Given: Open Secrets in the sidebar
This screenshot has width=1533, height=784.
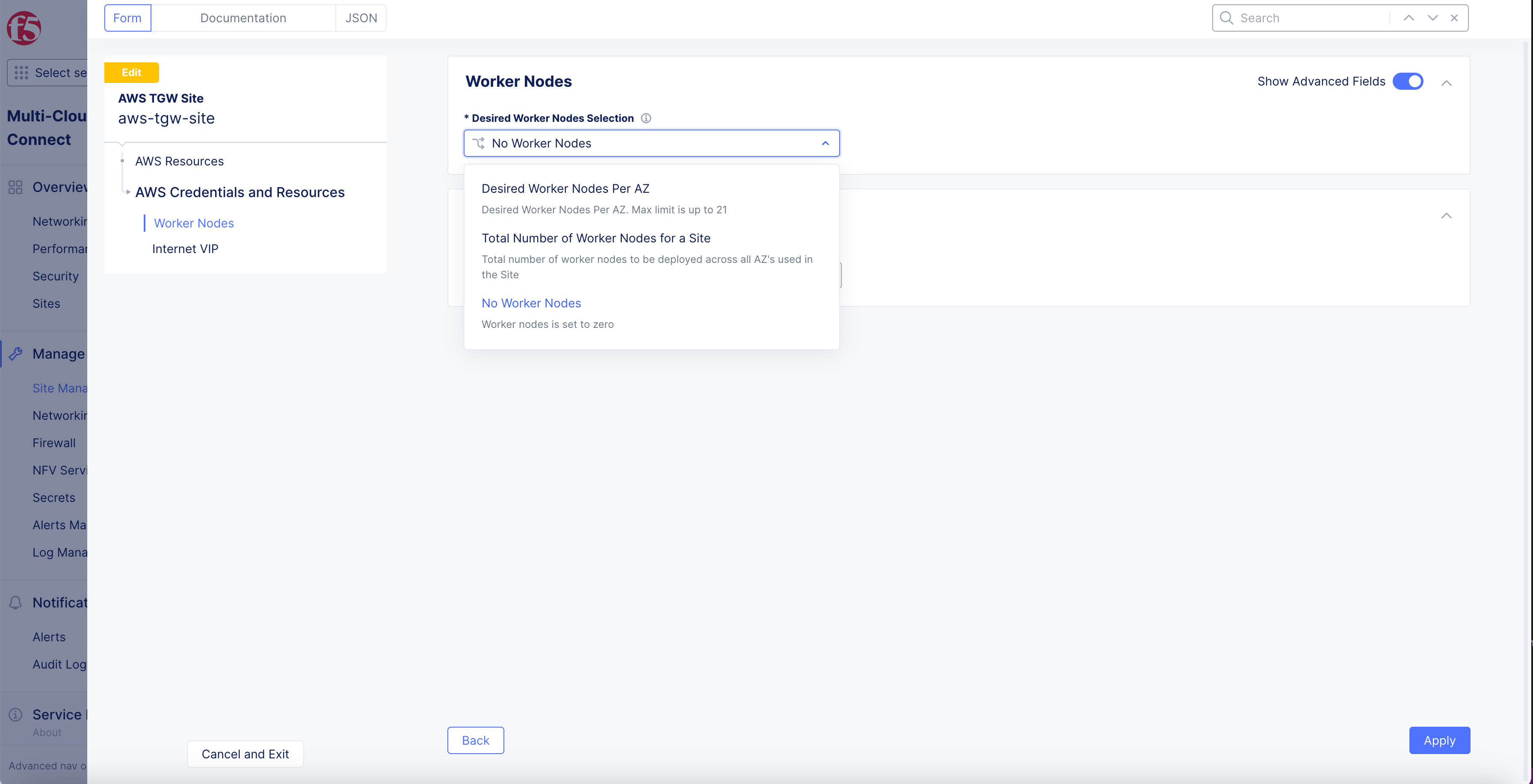Looking at the screenshot, I should pyautogui.click(x=54, y=497).
